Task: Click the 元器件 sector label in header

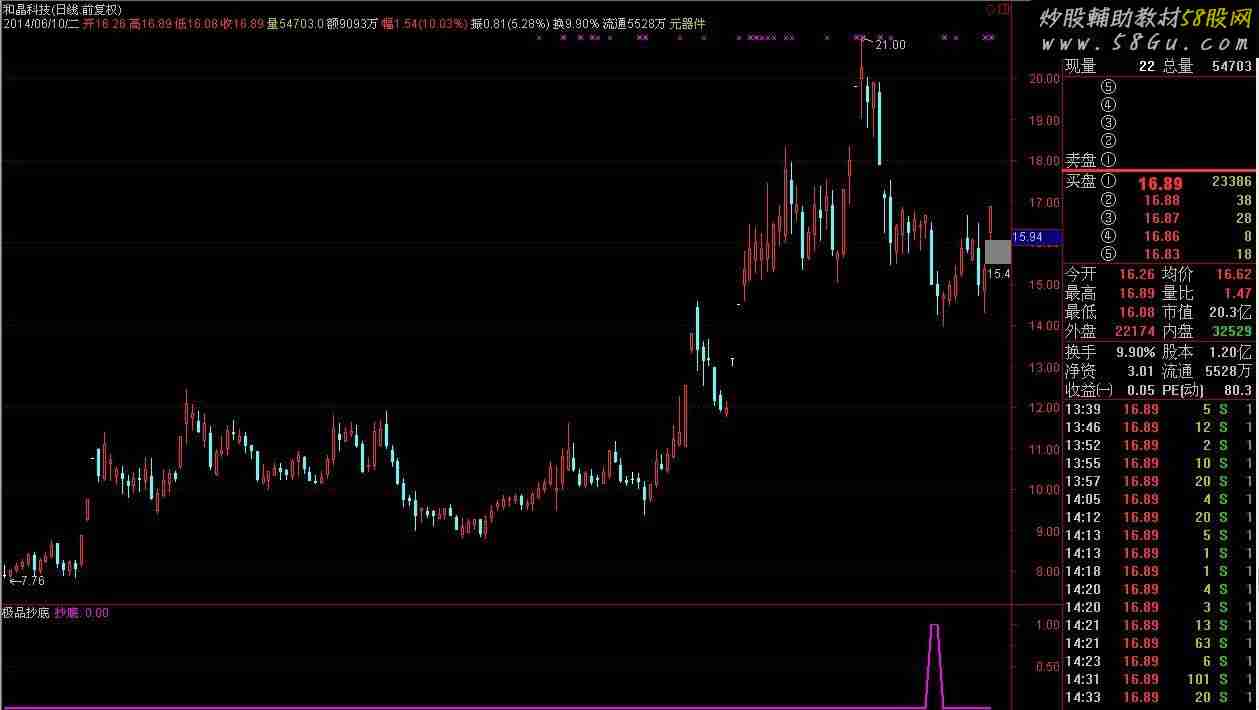Action: point(687,23)
